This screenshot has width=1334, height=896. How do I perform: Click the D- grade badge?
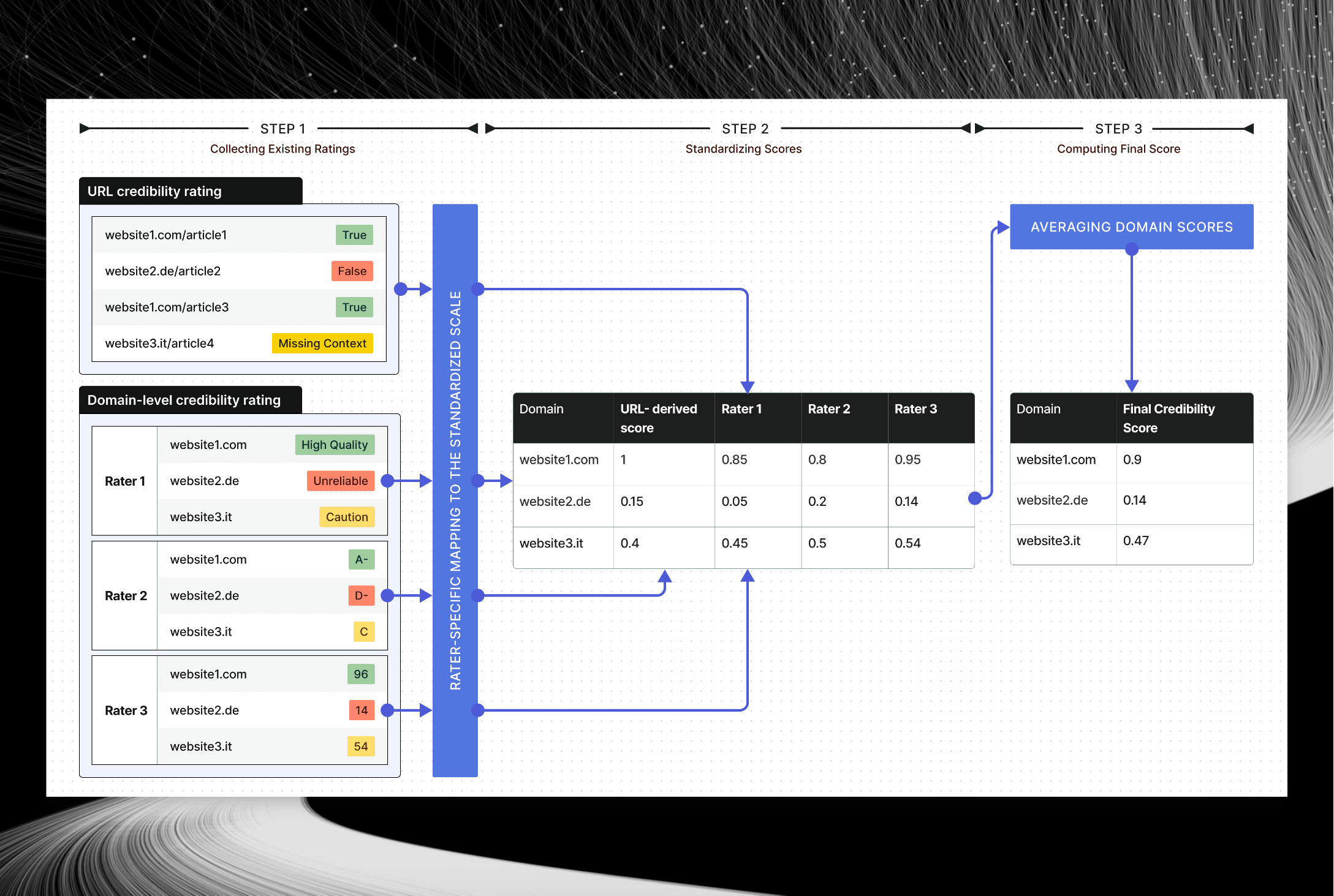pyautogui.click(x=362, y=595)
